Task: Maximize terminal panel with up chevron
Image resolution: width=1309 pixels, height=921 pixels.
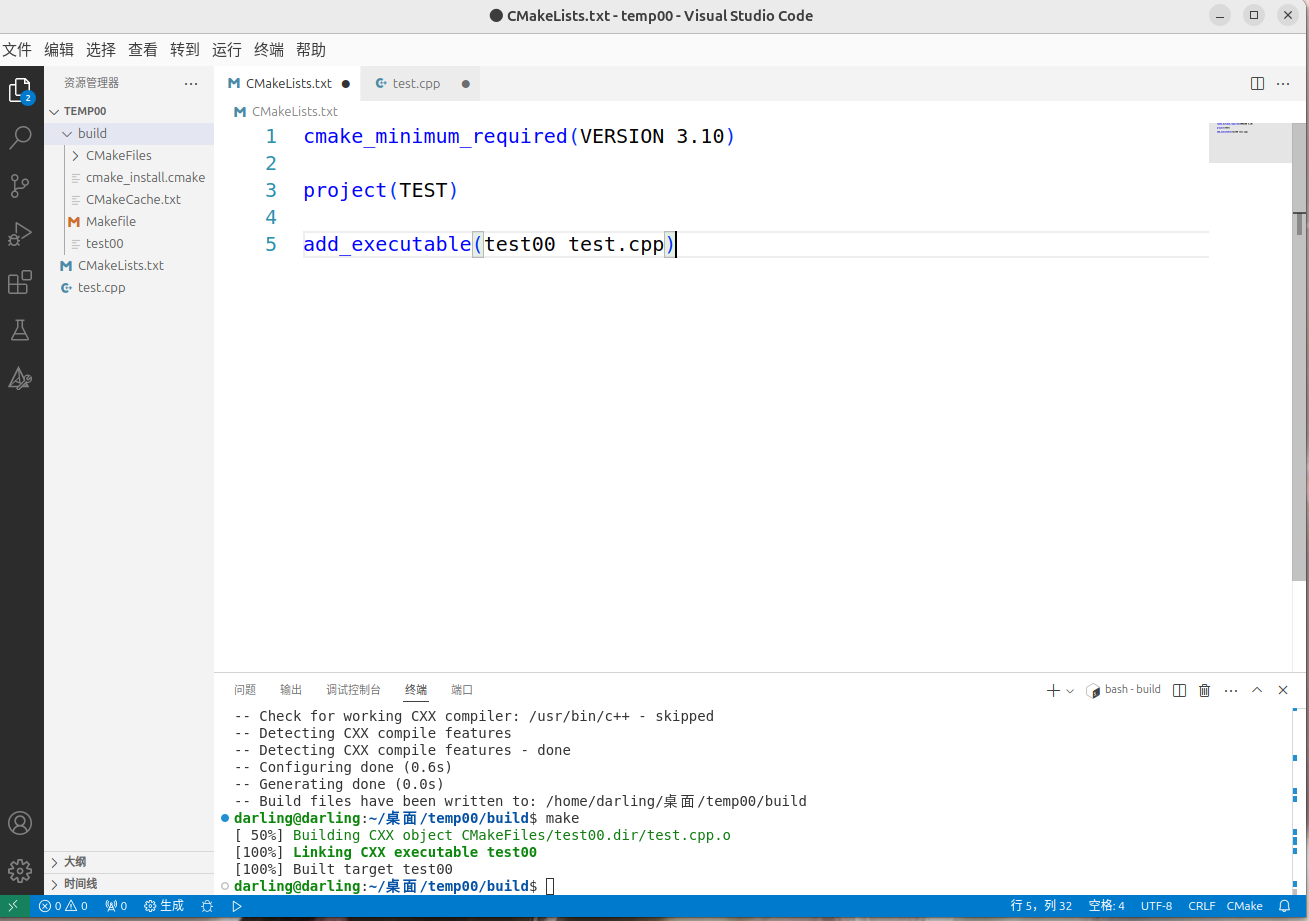Action: [x=1257, y=690]
